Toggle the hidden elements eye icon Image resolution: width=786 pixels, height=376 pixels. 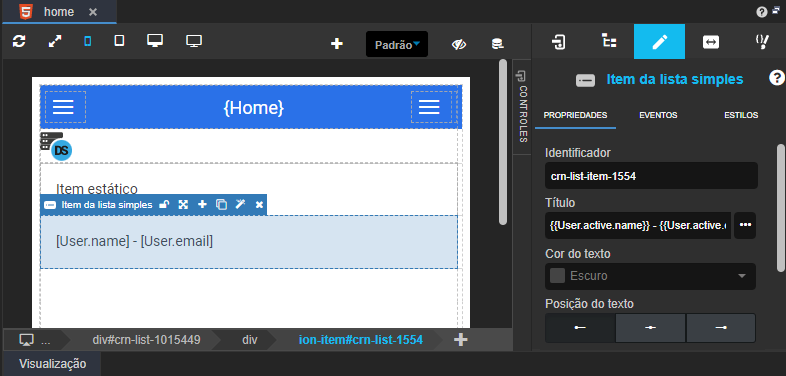[459, 45]
